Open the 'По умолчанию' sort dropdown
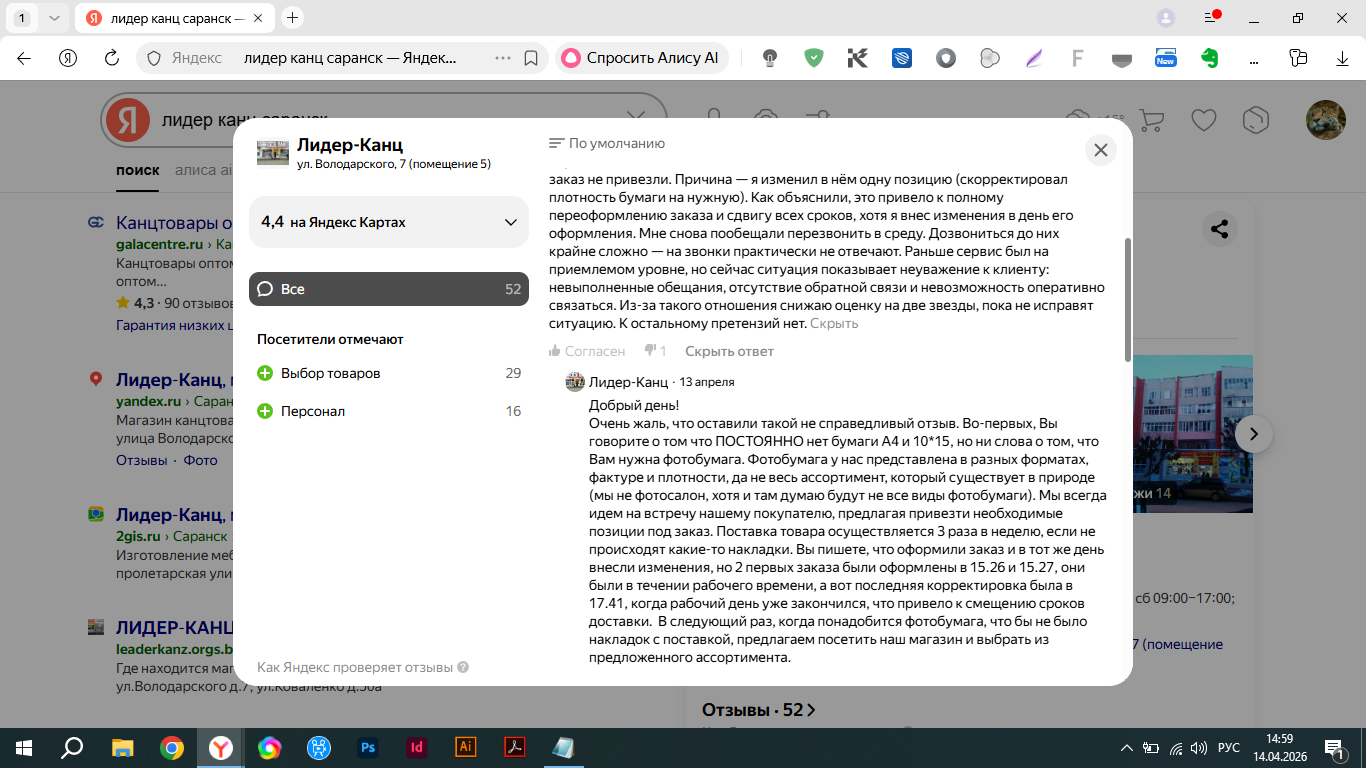Viewport: 1366px width, 768px height. [607, 143]
